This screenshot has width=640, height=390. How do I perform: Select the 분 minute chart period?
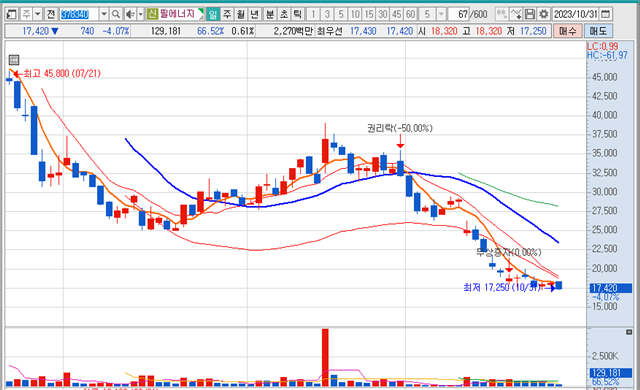(x=270, y=15)
